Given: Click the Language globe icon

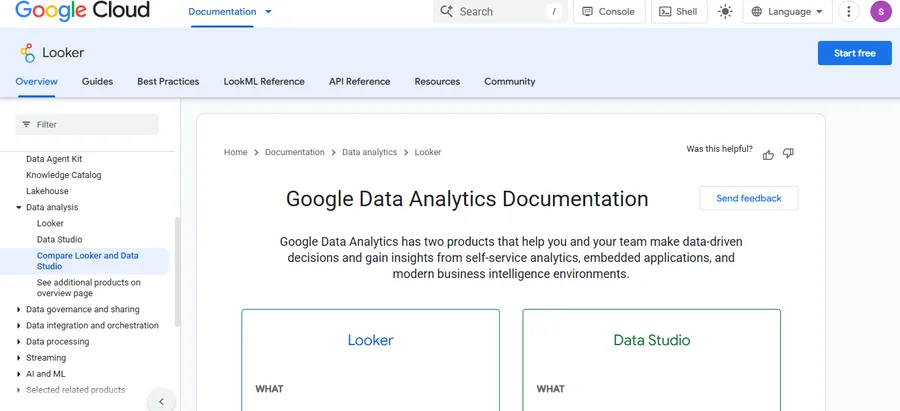Looking at the screenshot, I should (x=757, y=11).
